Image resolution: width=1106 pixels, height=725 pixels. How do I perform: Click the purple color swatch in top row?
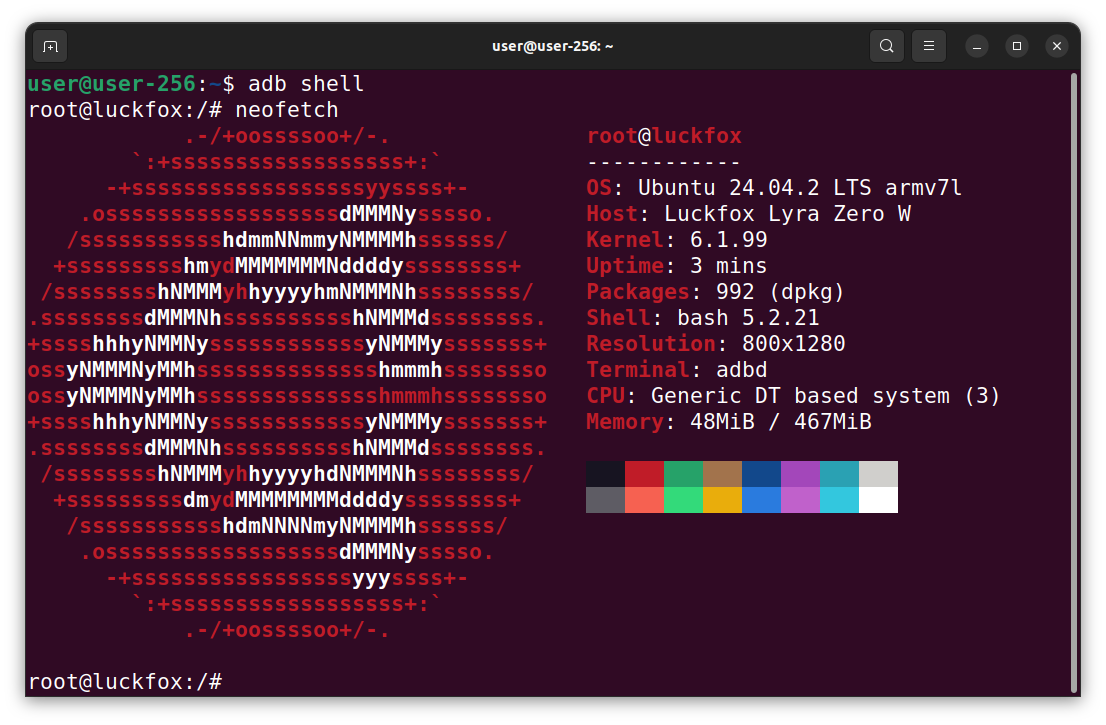click(800, 474)
